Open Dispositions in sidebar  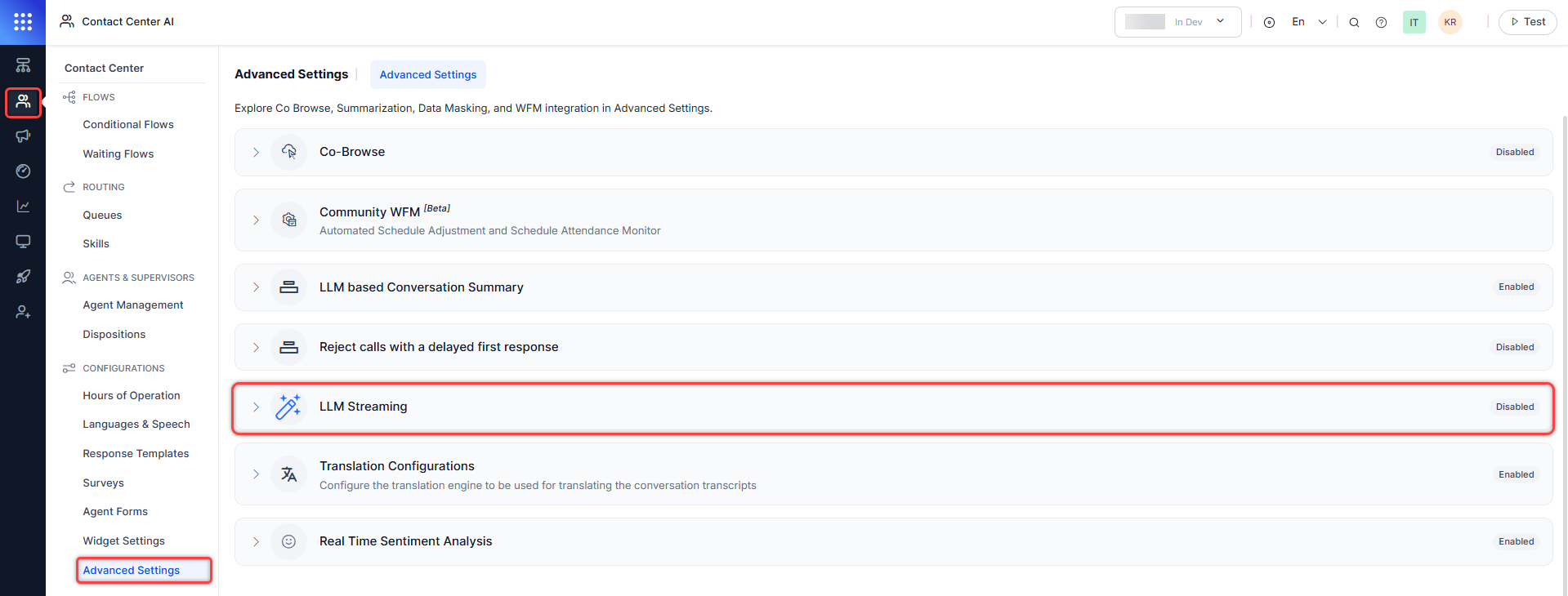pyautogui.click(x=114, y=335)
